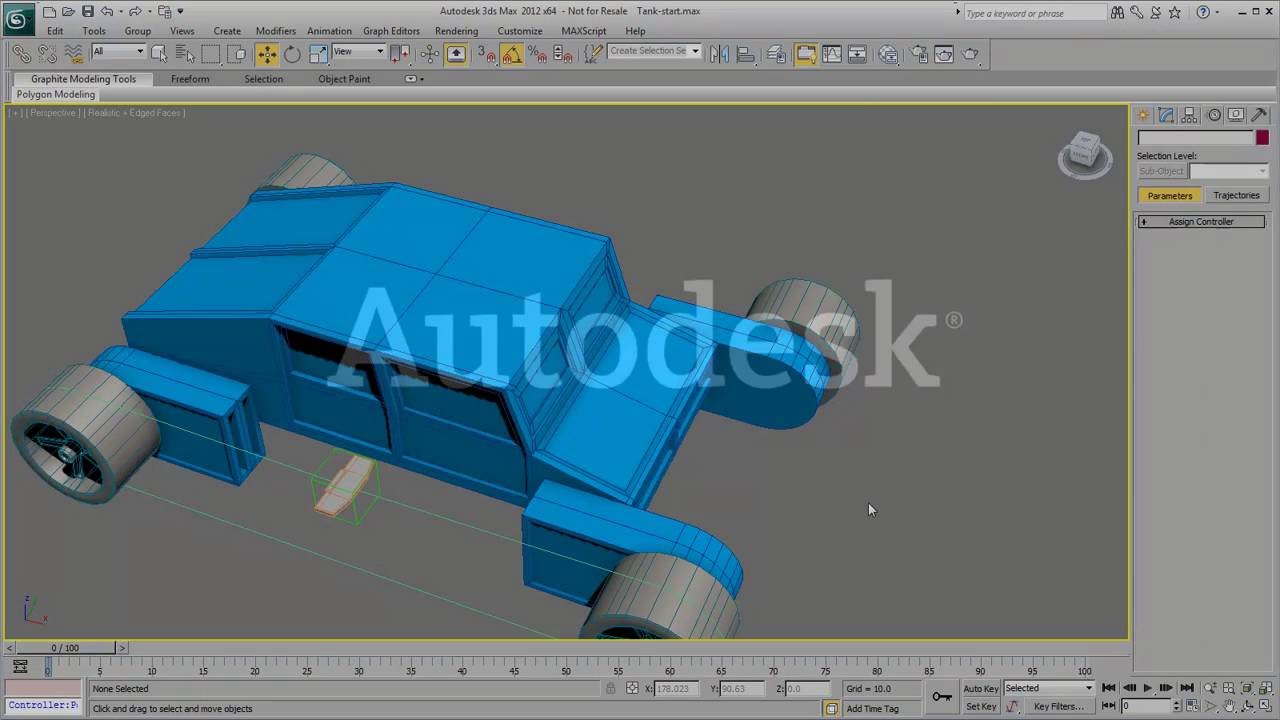Click the Bind to Space Warp tool

[x=73, y=54]
